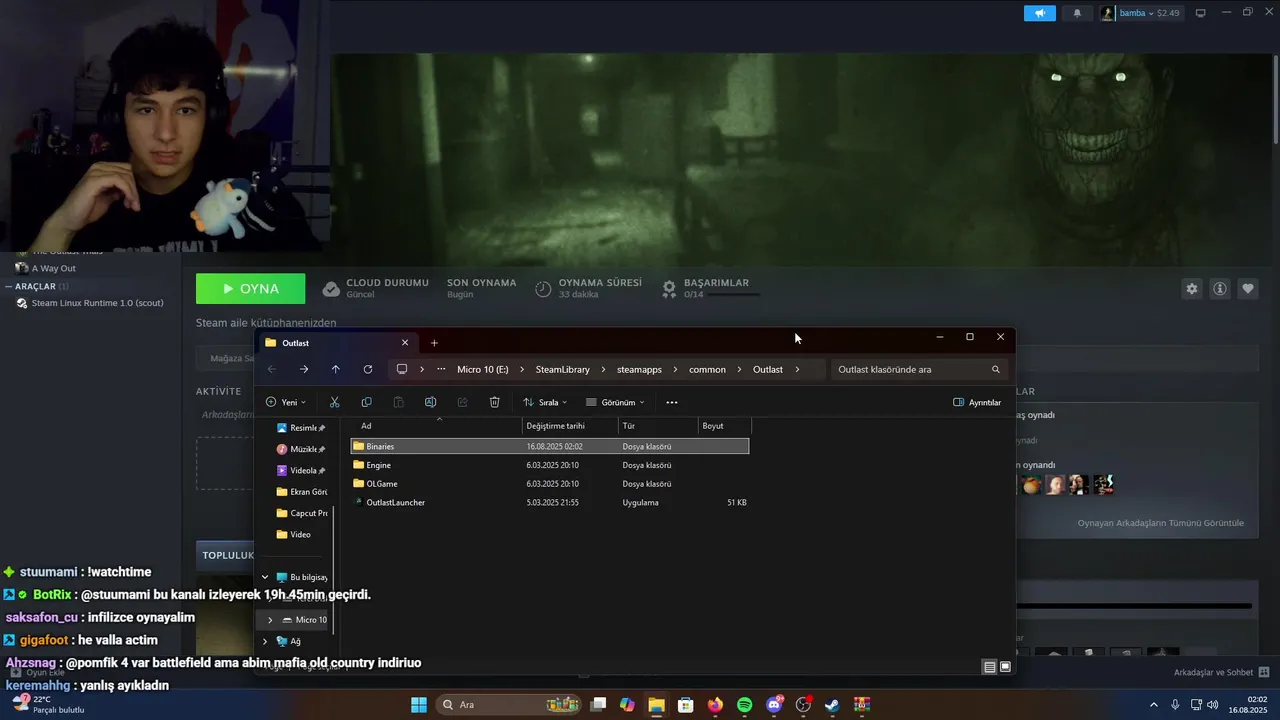
Task: Open Capcut Pro folder in sidebar
Action: click(301, 513)
